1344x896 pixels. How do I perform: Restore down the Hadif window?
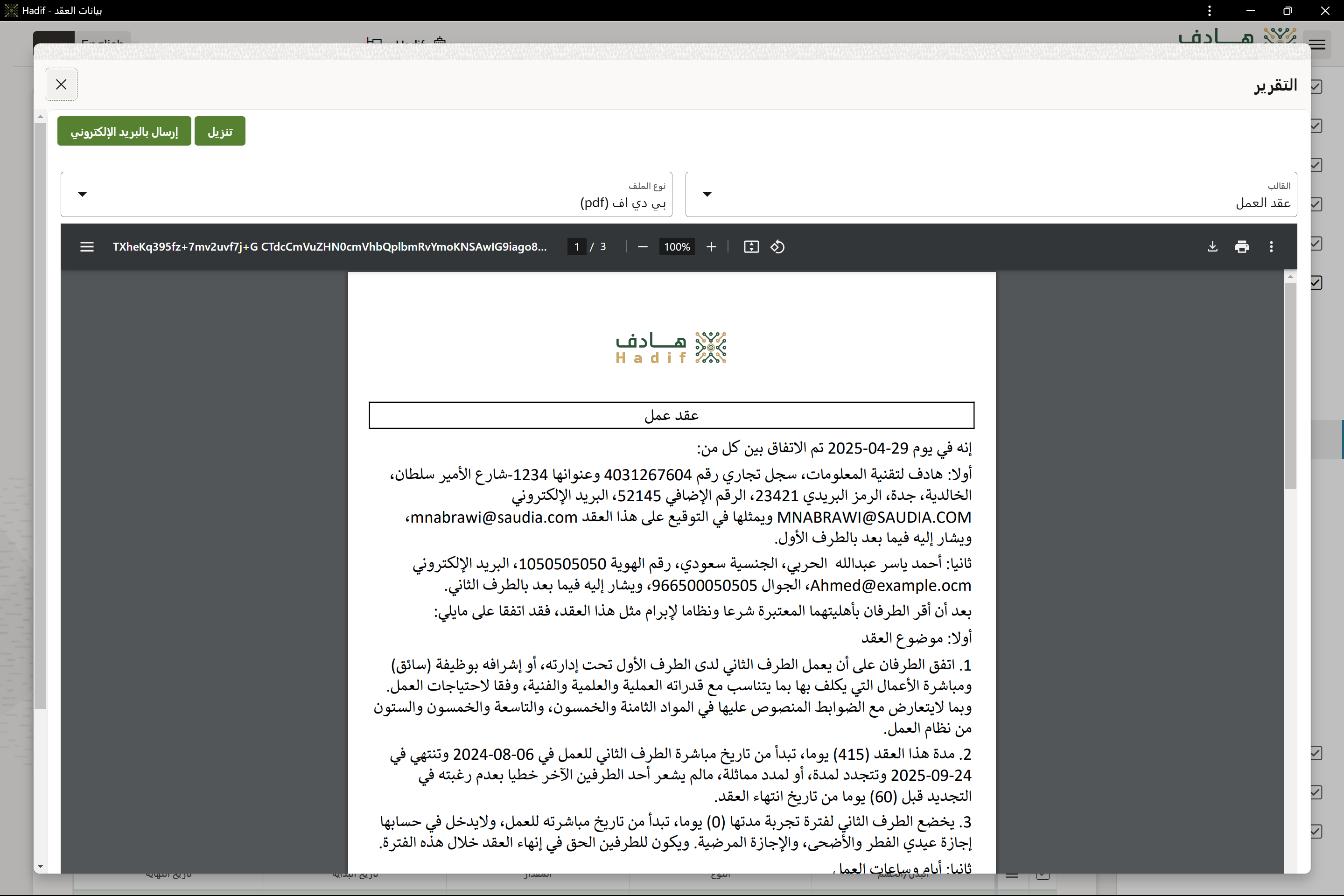click(1288, 11)
